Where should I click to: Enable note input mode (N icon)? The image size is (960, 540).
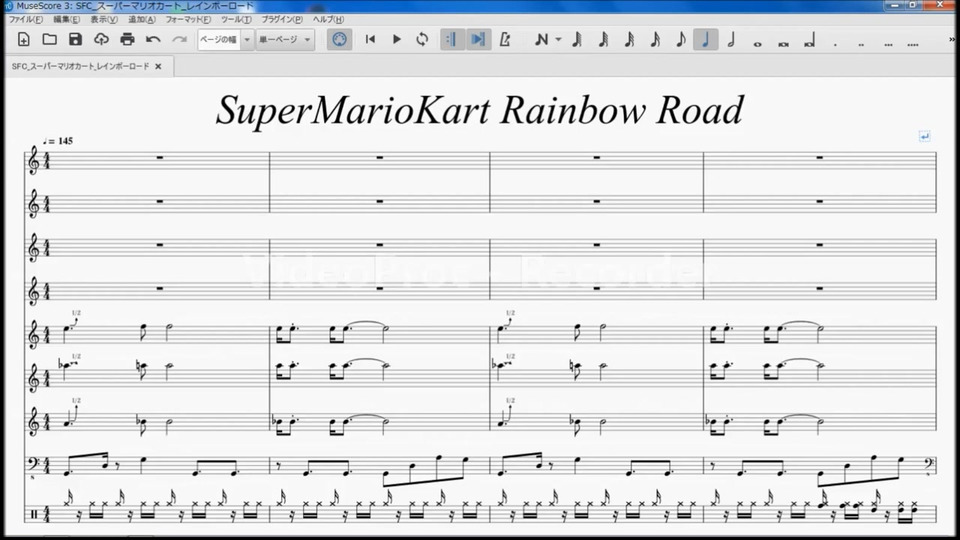pos(541,40)
